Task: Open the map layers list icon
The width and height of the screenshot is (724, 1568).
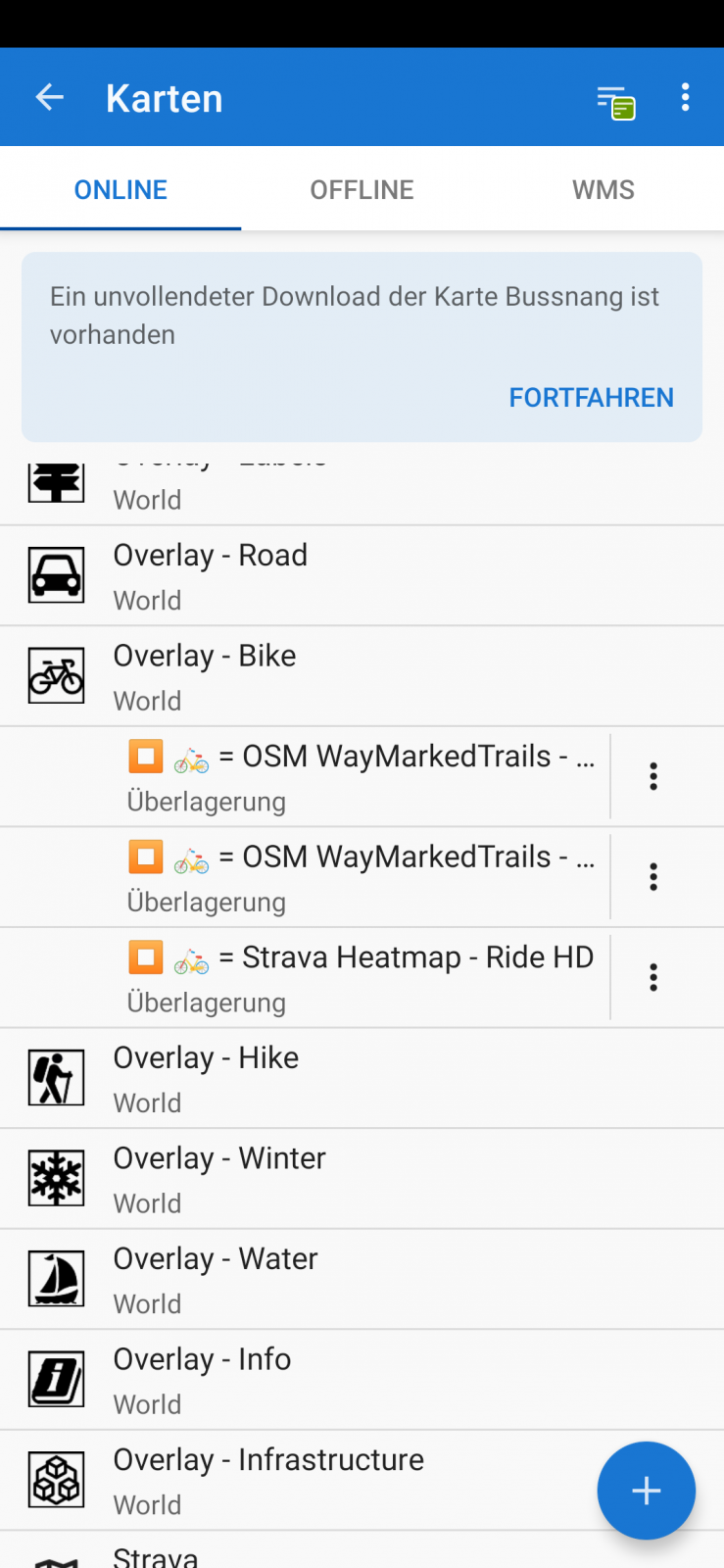Action: tap(615, 101)
